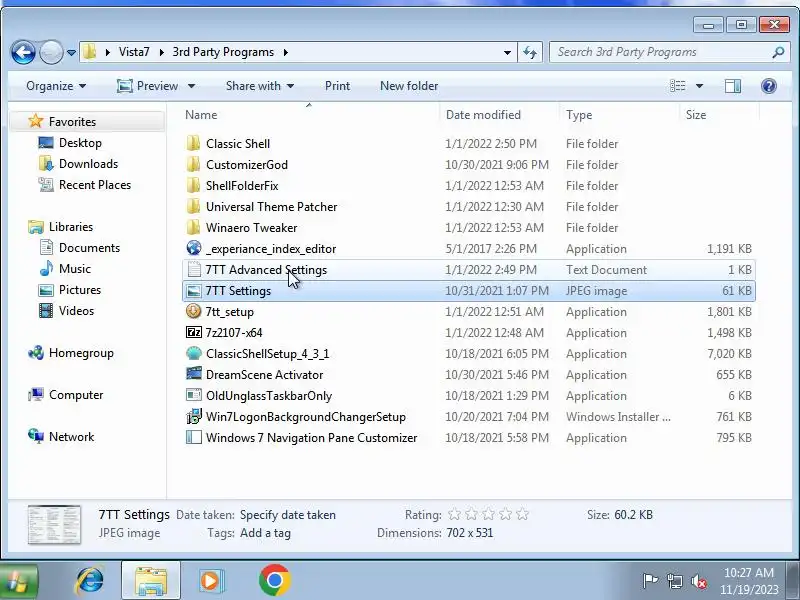Go back with the blue Back arrow
This screenshot has width=800, height=600.
coord(23,52)
